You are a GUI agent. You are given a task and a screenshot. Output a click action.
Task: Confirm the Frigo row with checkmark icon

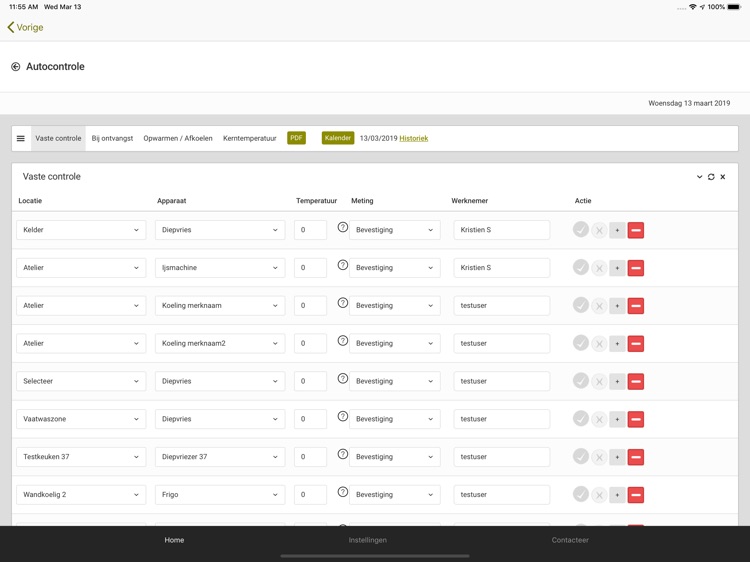[581, 494]
